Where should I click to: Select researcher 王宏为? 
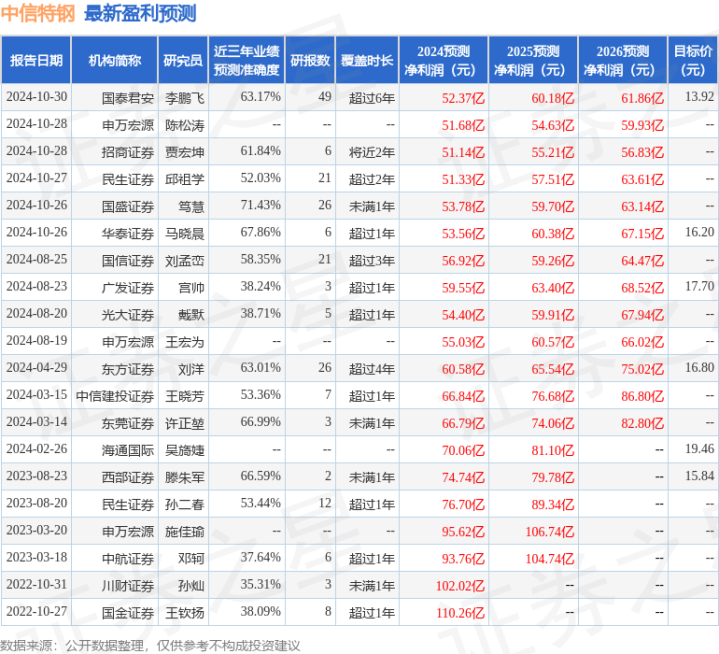coord(185,342)
